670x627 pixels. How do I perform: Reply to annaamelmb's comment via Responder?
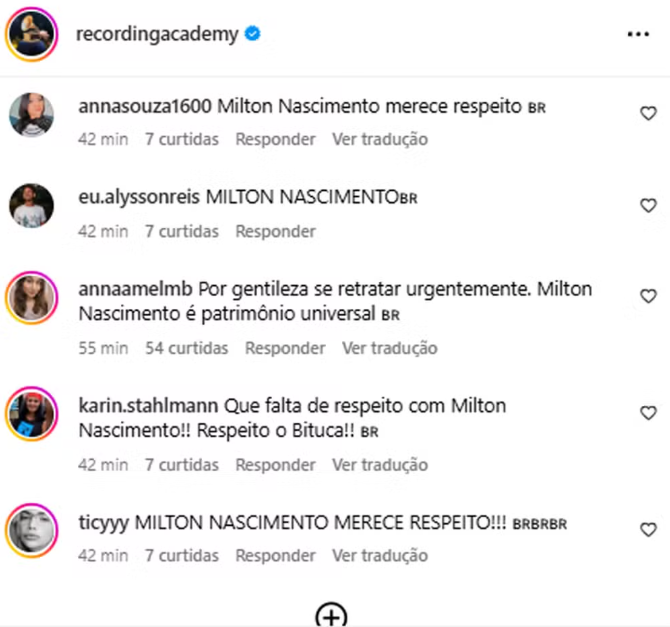[x=285, y=348]
